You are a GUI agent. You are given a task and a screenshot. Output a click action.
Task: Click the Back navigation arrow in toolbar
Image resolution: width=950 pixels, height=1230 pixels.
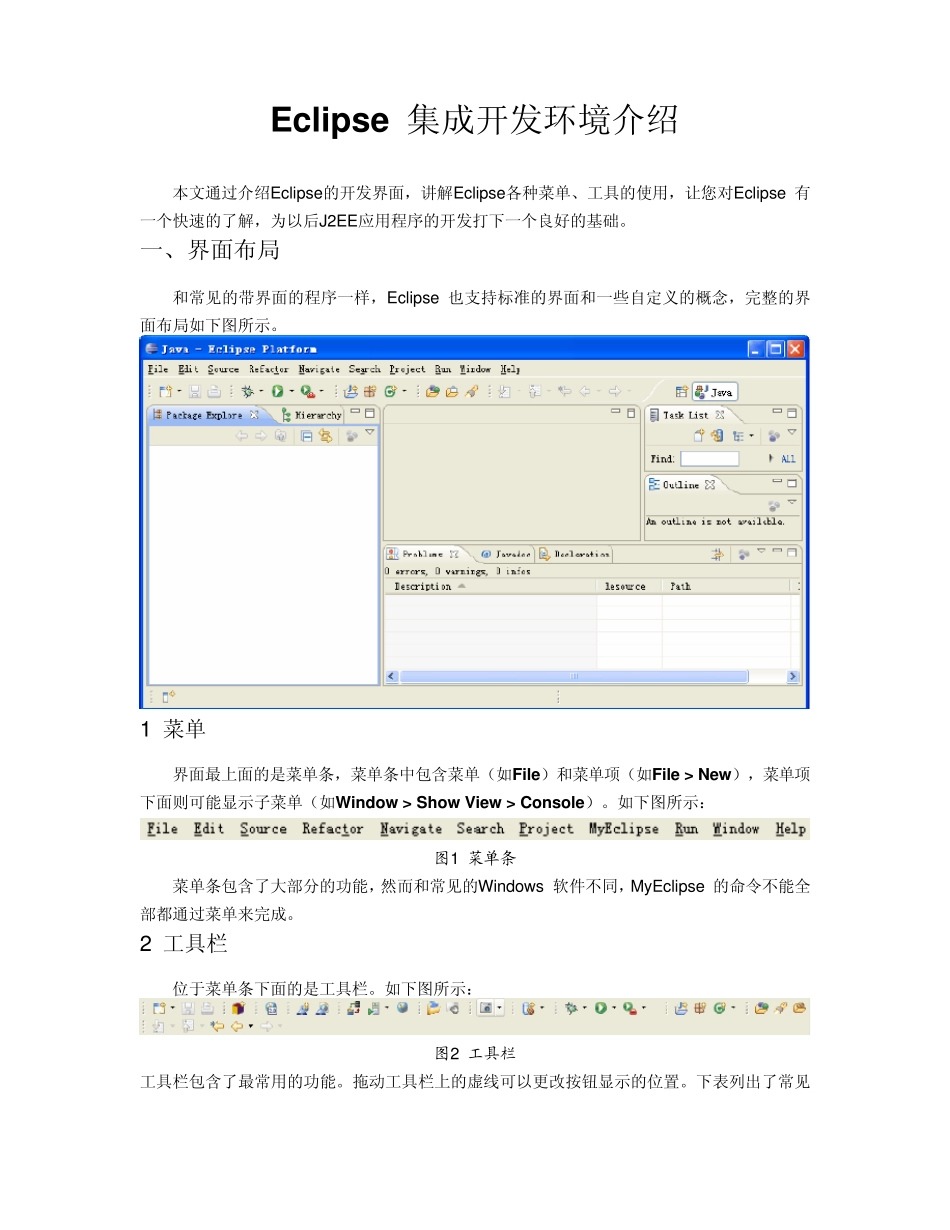[x=584, y=392]
